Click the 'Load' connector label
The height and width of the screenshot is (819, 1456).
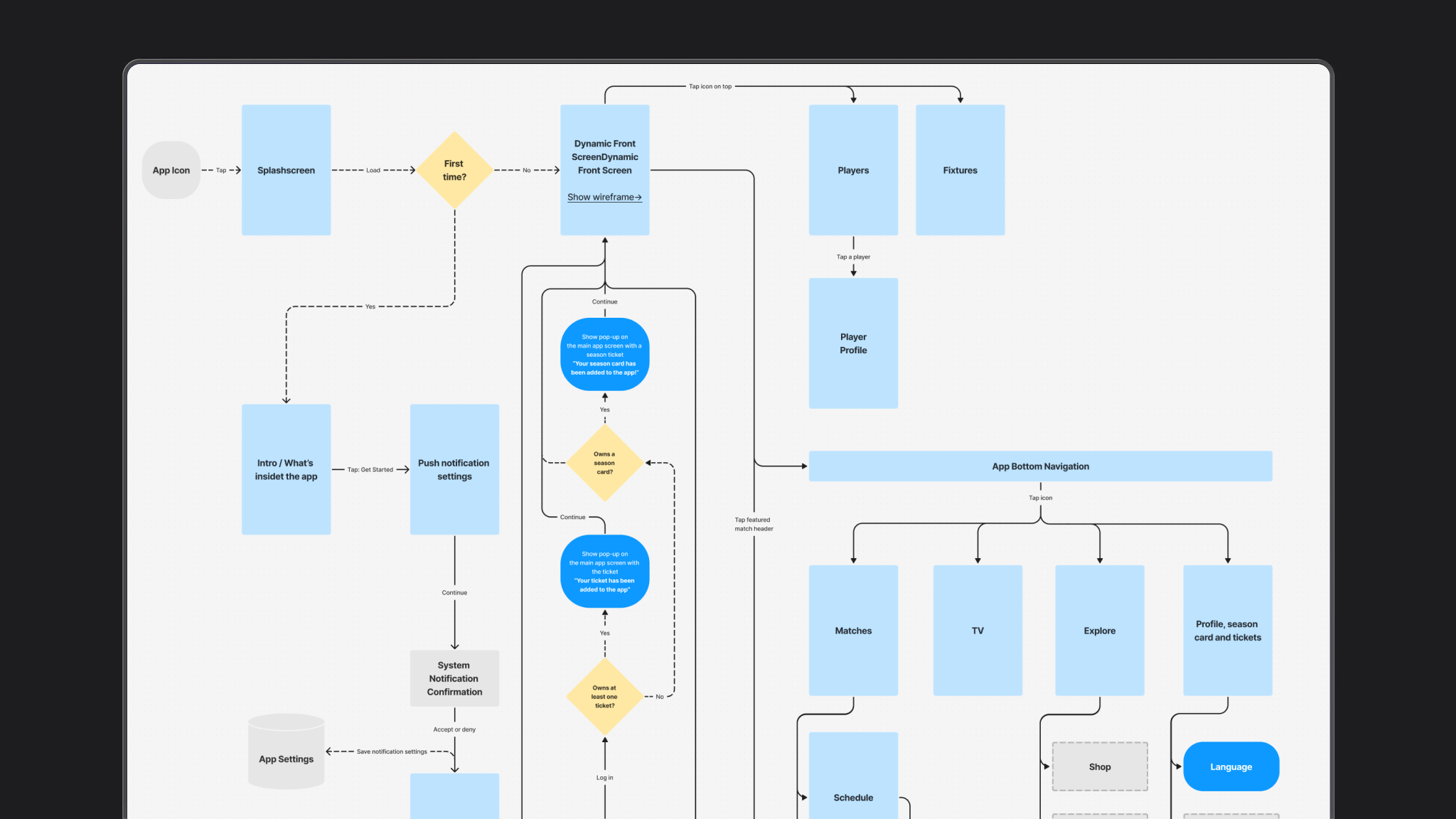(373, 171)
